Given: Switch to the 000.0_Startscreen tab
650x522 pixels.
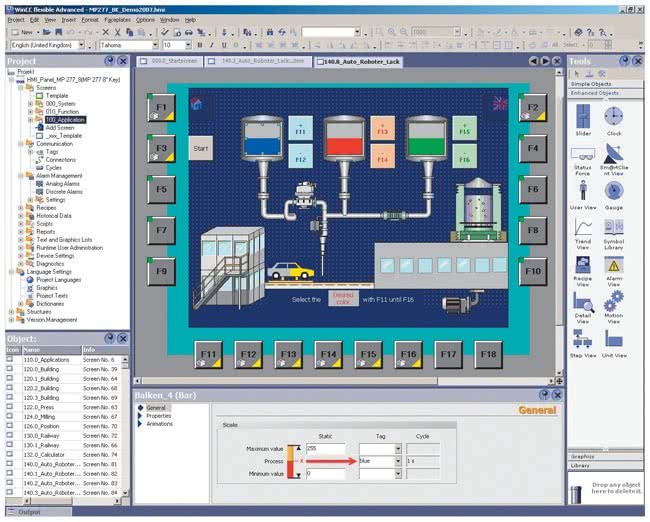Looking at the screenshot, I should tap(174, 61).
